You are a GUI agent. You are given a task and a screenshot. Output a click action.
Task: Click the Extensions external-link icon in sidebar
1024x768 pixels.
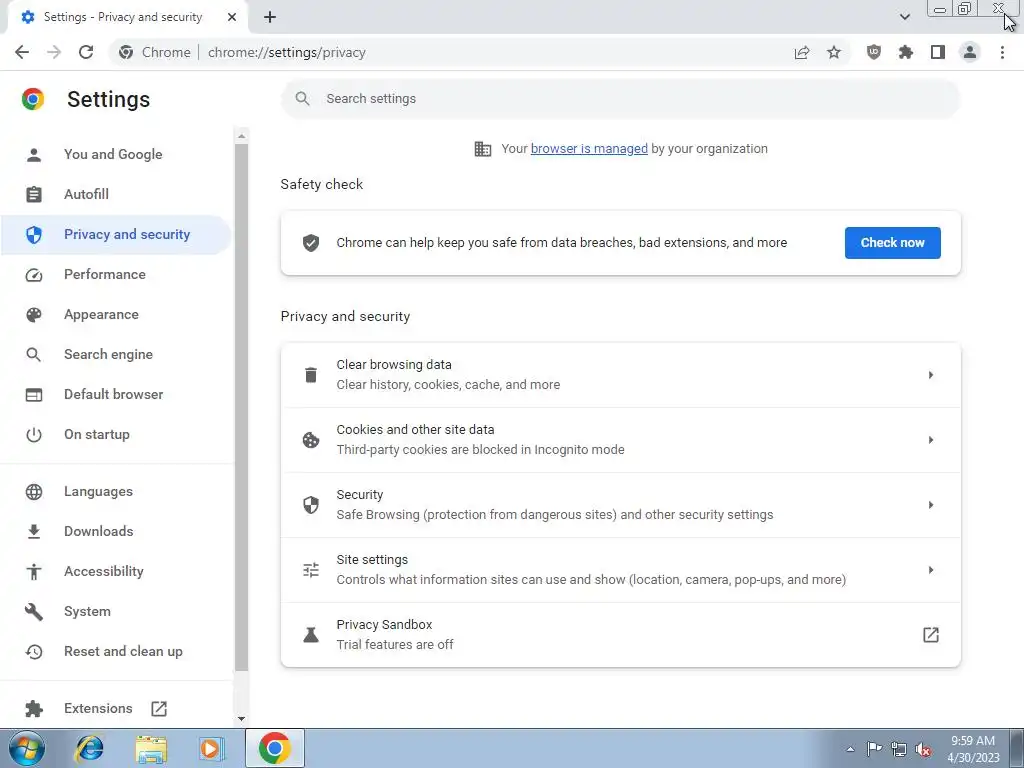tap(159, 709)
